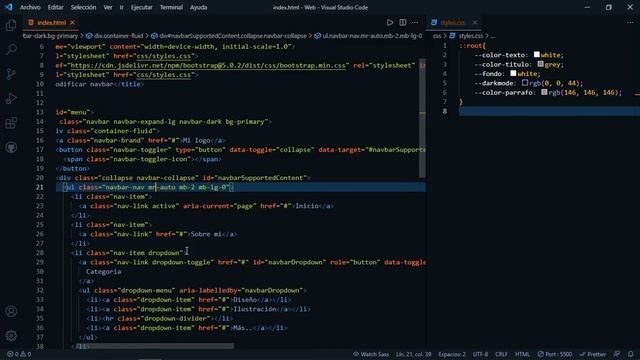Open the Source Control view
The height and width of the screenshot is (360, 640).
(11, 74)
